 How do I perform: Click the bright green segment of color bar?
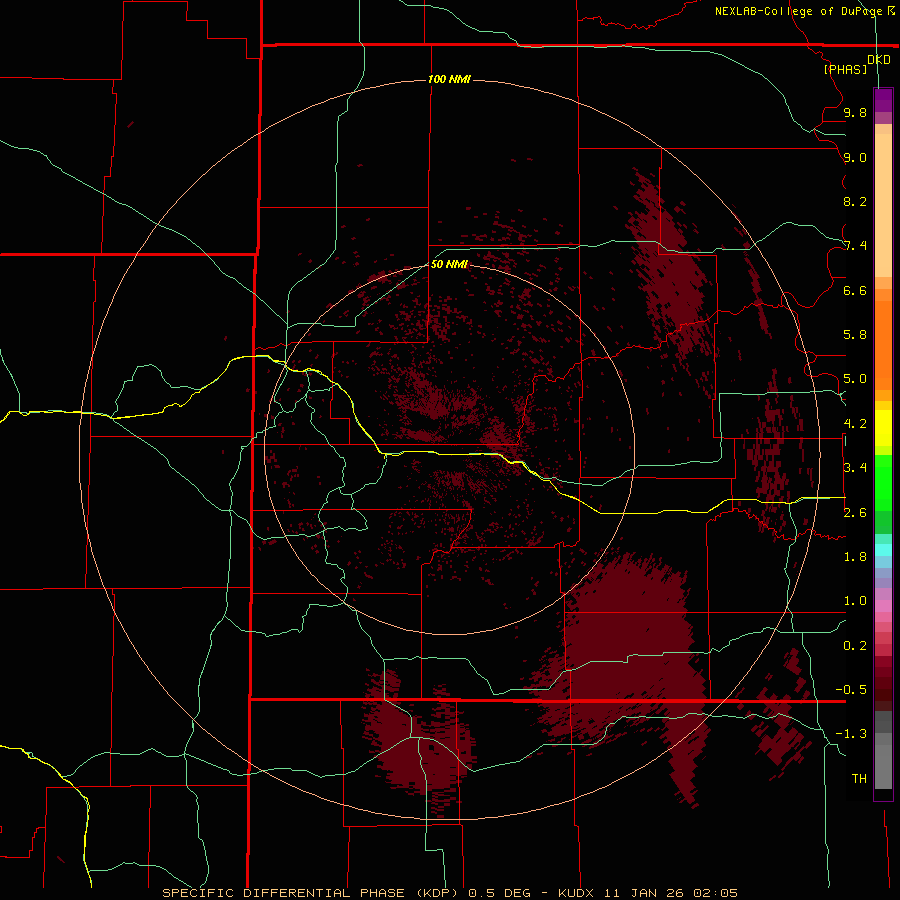[883, 482]
